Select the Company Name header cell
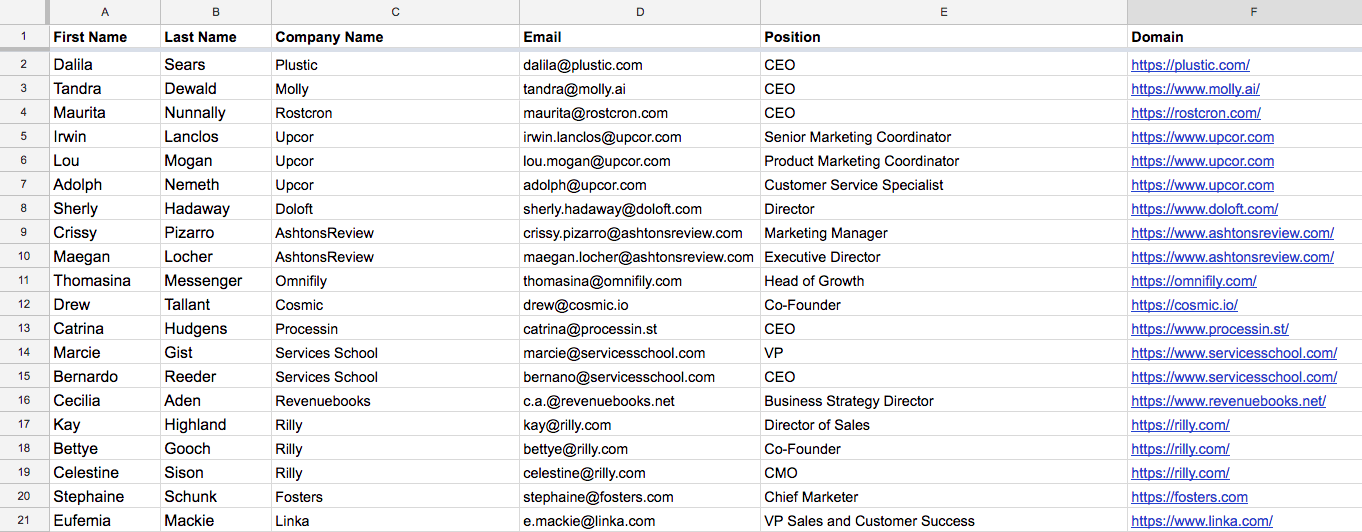Image resolution: width=1362 pixels, height=532 pixels. pyautogui.click(x=395, y=37)
